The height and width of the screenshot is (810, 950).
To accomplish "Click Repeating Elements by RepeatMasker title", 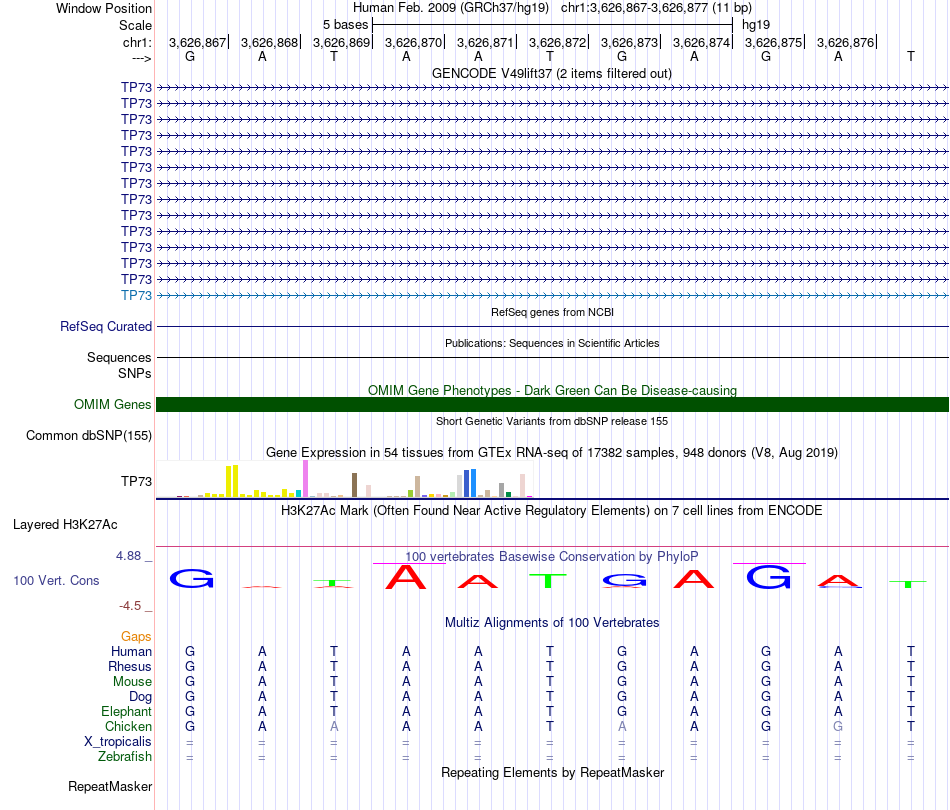I will [x=552, y=772].
